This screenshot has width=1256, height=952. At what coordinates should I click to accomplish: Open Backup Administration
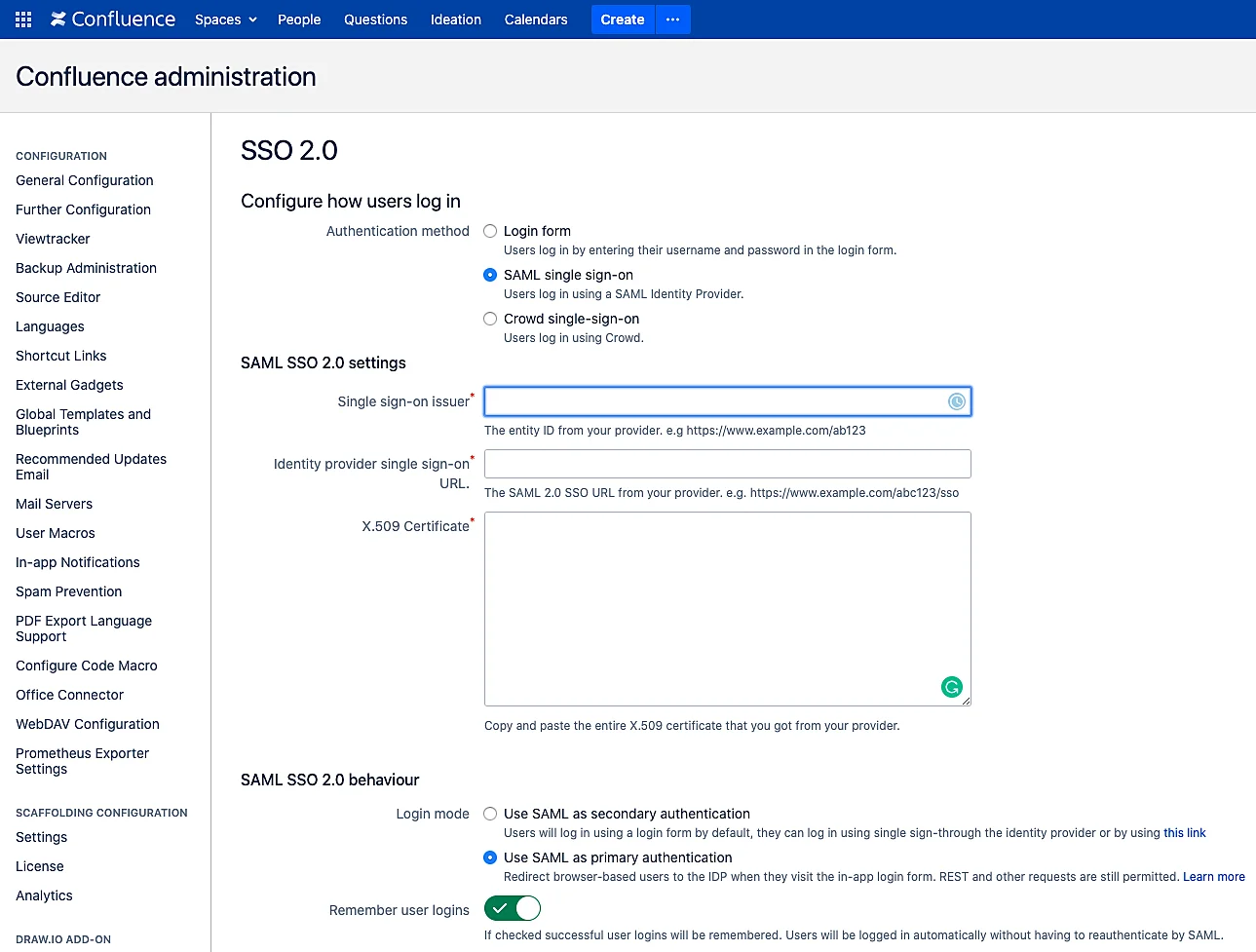coord(86,268)
